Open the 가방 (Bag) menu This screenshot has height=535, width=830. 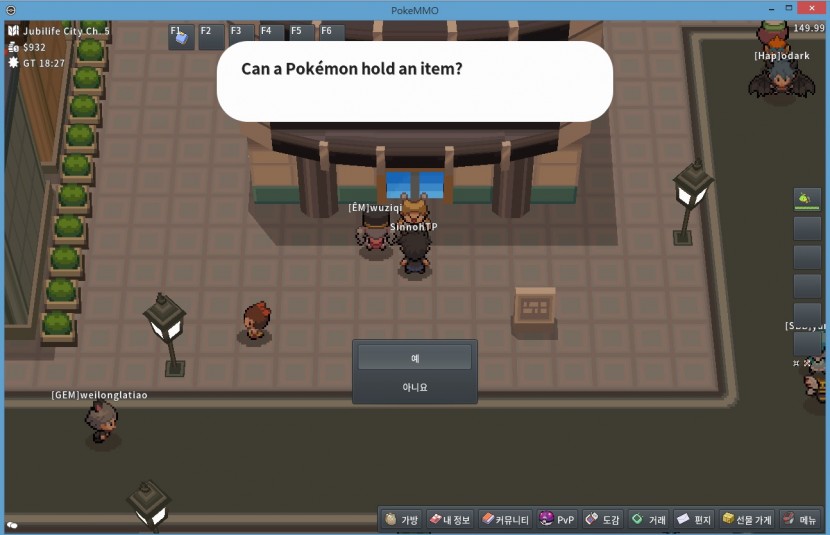pyautogui.click(x=402, y=520)
